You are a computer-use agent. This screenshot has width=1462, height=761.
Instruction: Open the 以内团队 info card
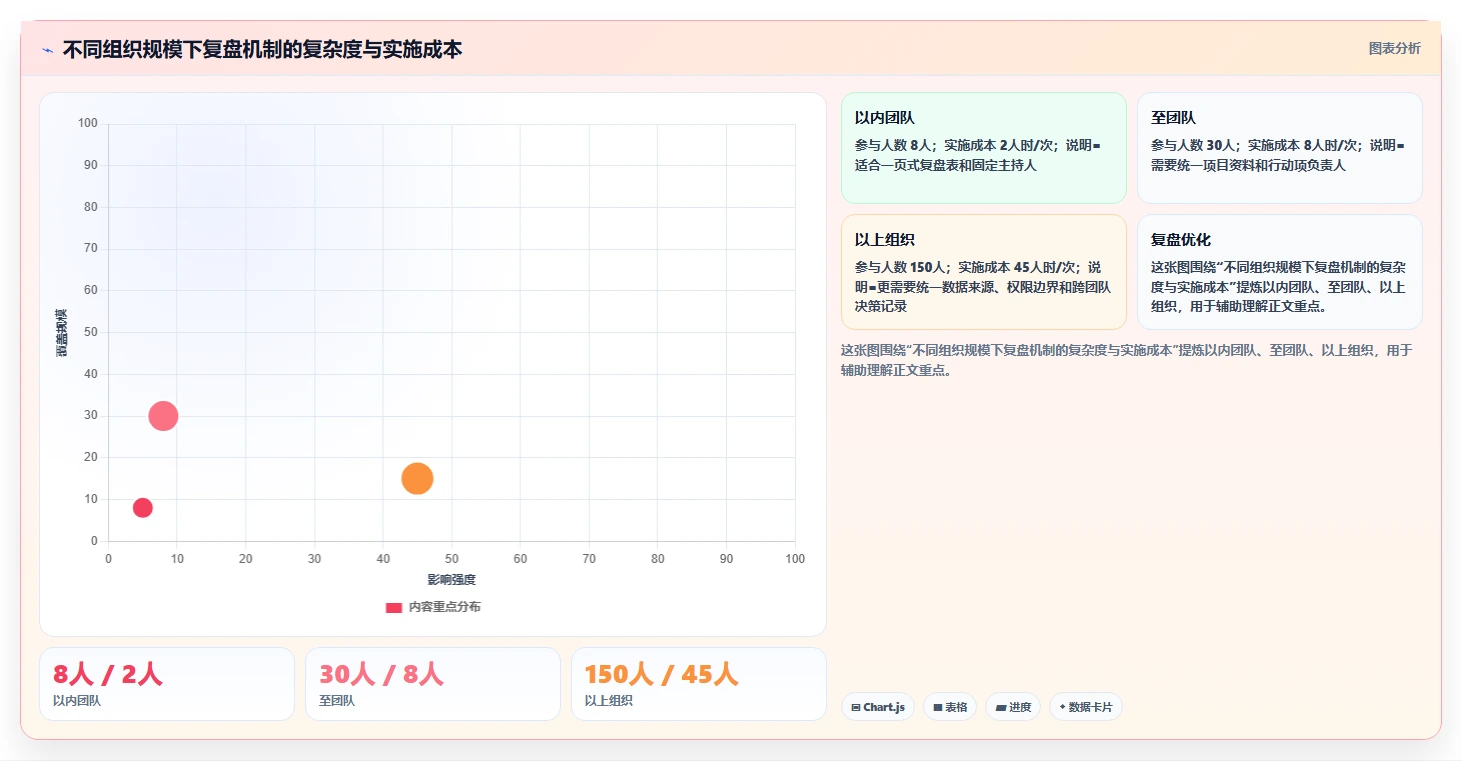pos(984,148)
